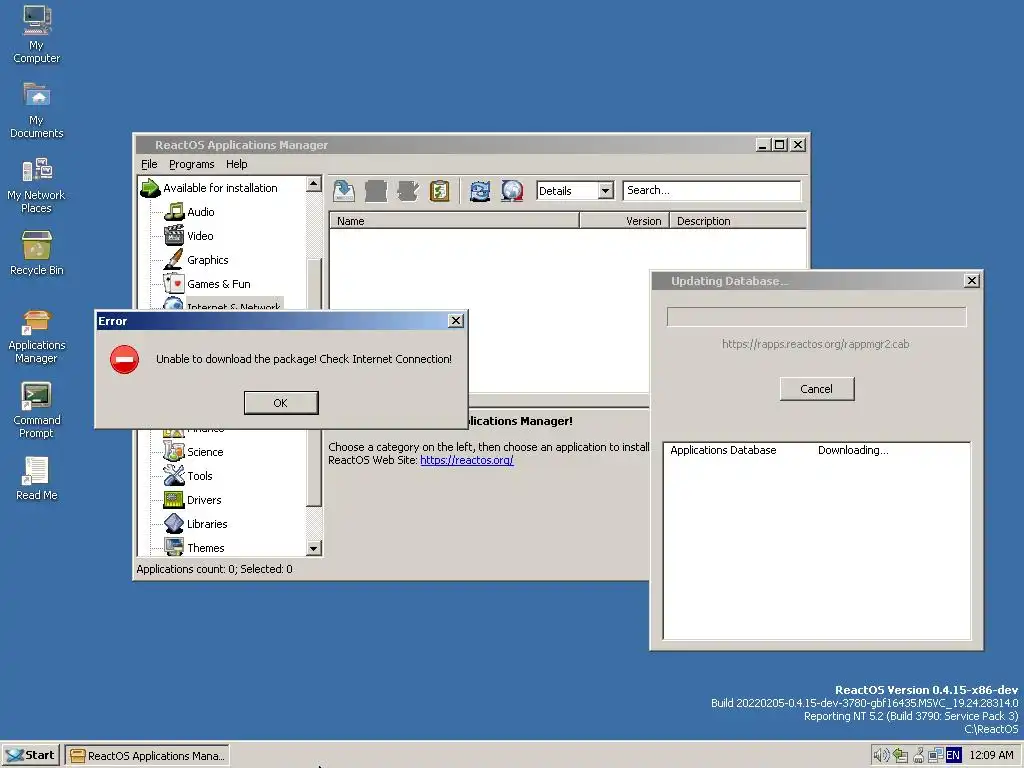The image size is (1024, 768).
Task: Close the Updating Database dialog
Action: point(972,280)
